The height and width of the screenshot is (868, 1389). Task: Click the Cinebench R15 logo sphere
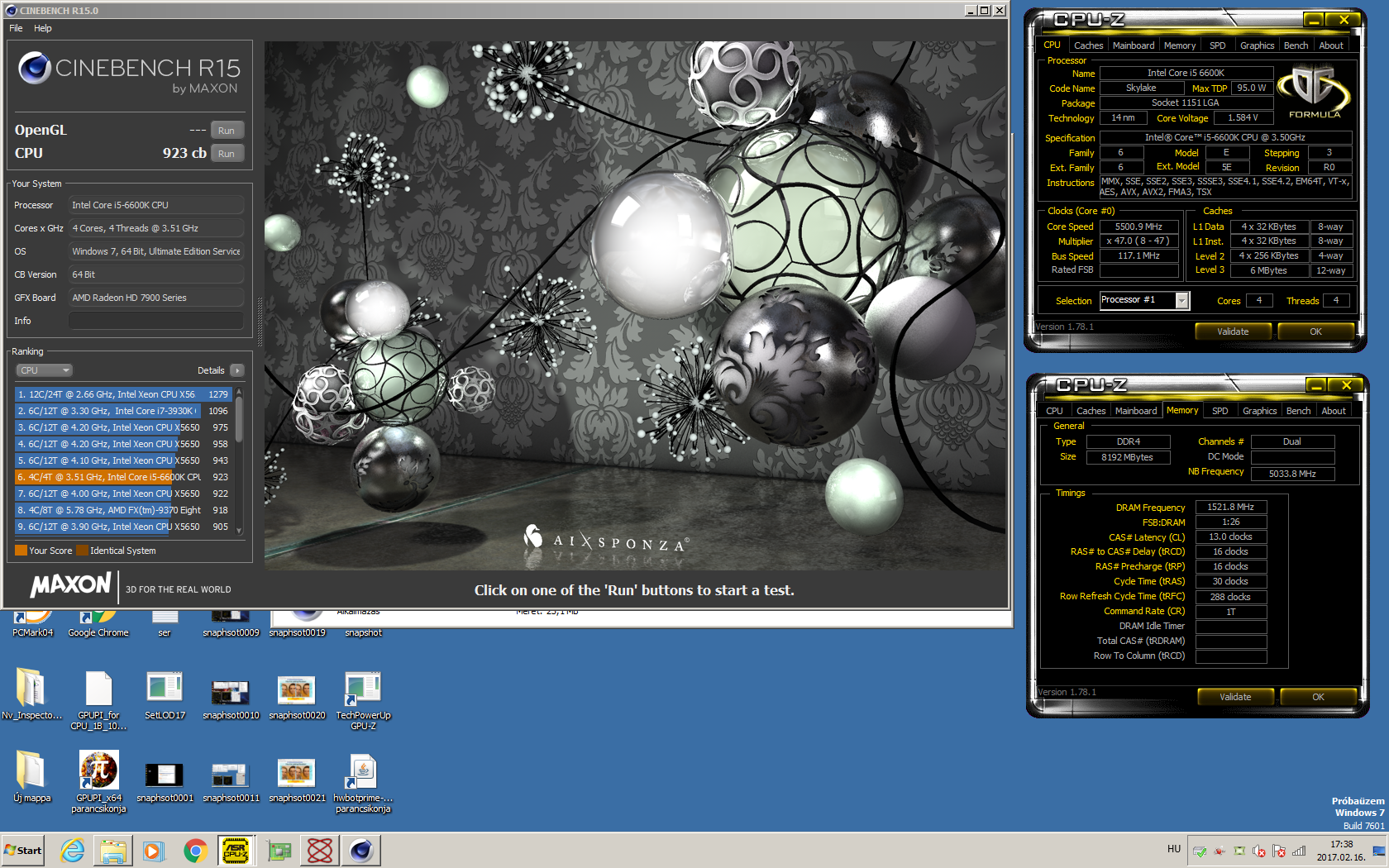click(x=35, y=68)
